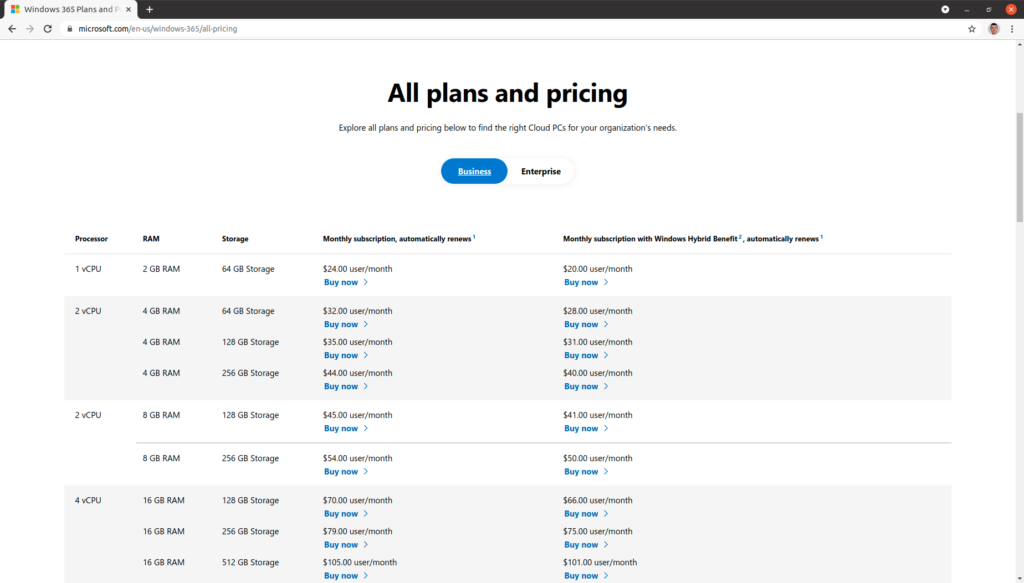
Task: Click chevron beside $50.00 Hybrid Benefit Buy now
Action: coord(606,471)
